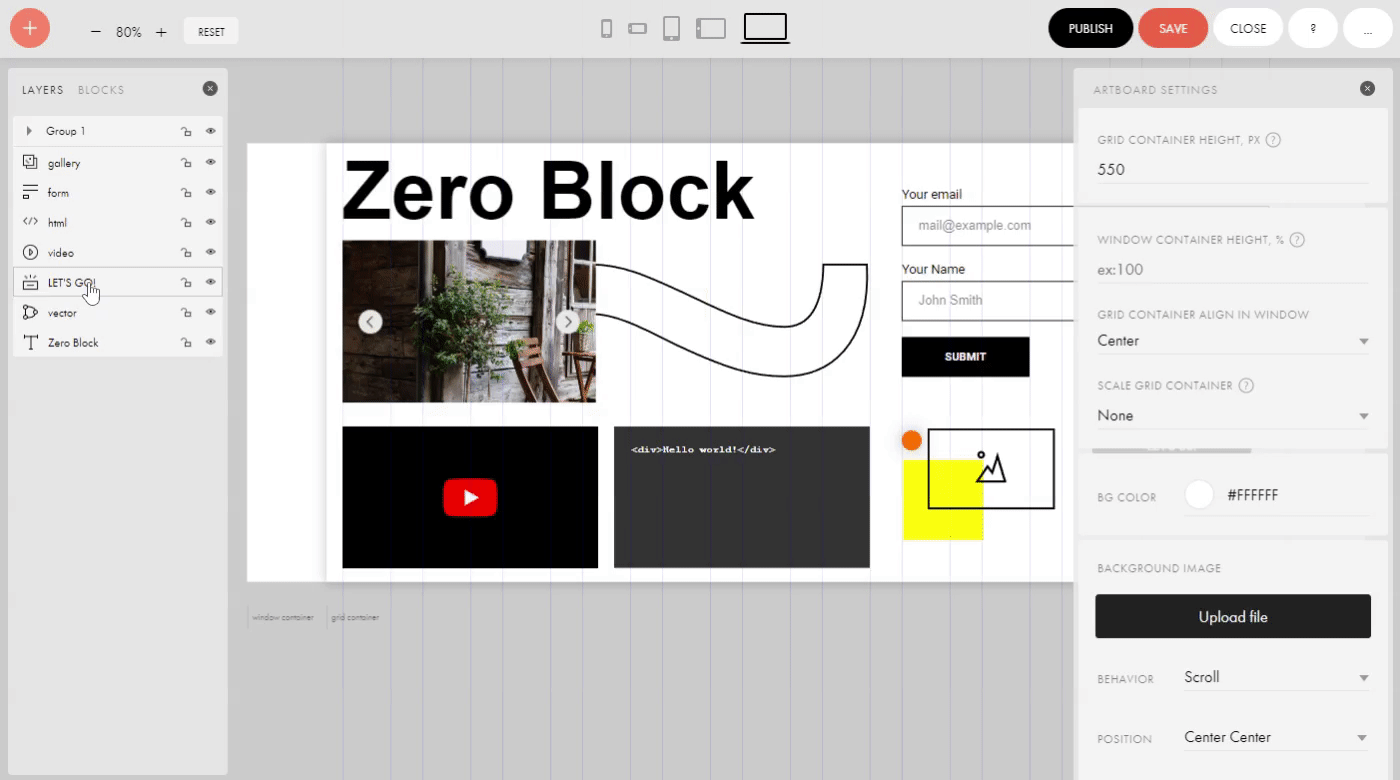Select the mobile portrait preview icon

(x=606, y=28)
